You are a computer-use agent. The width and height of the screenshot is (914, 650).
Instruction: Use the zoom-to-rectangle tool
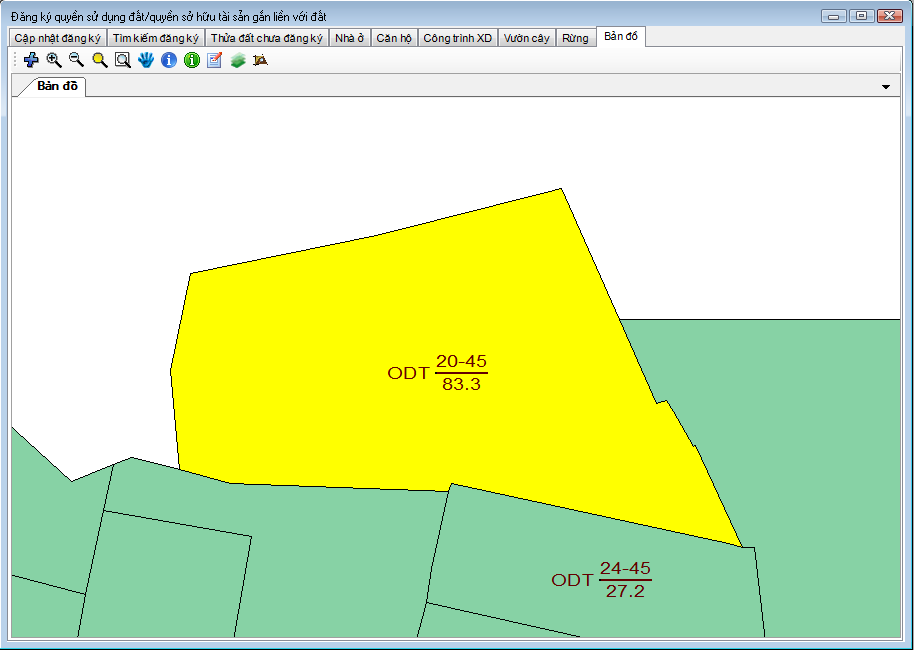[x=122, y=60]
